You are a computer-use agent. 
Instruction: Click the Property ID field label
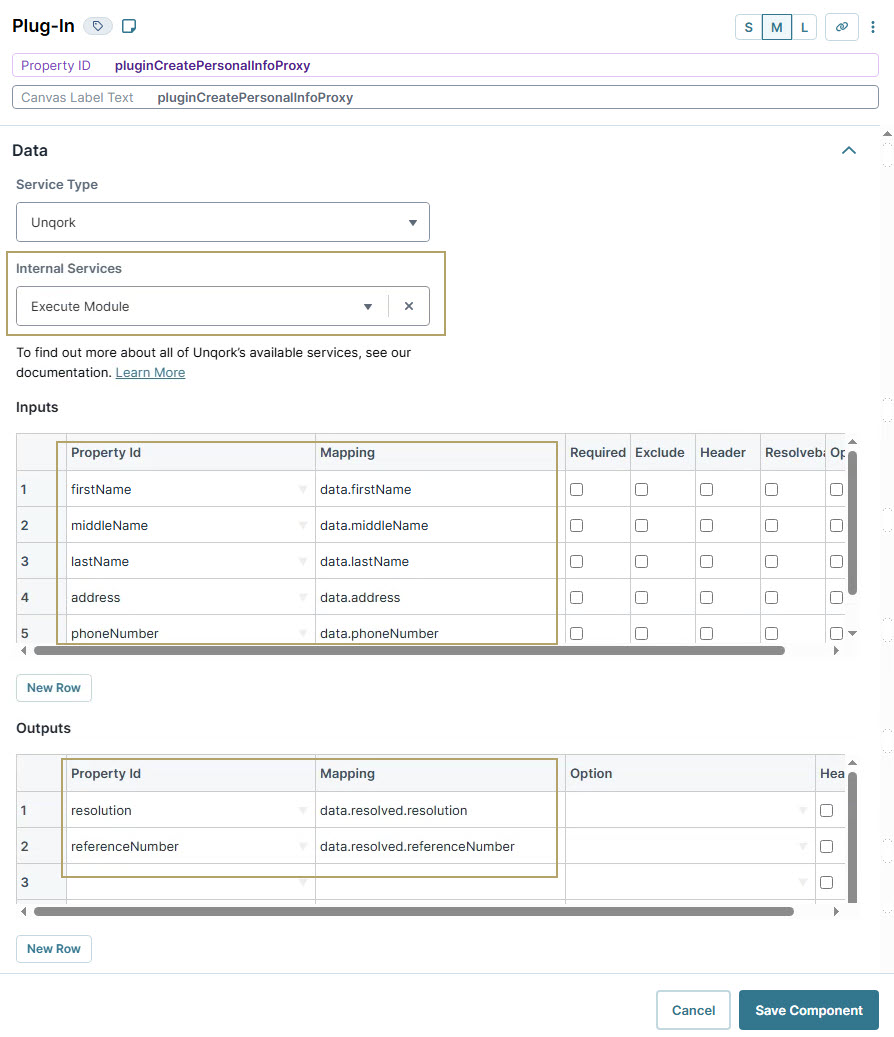click(56, 64)
